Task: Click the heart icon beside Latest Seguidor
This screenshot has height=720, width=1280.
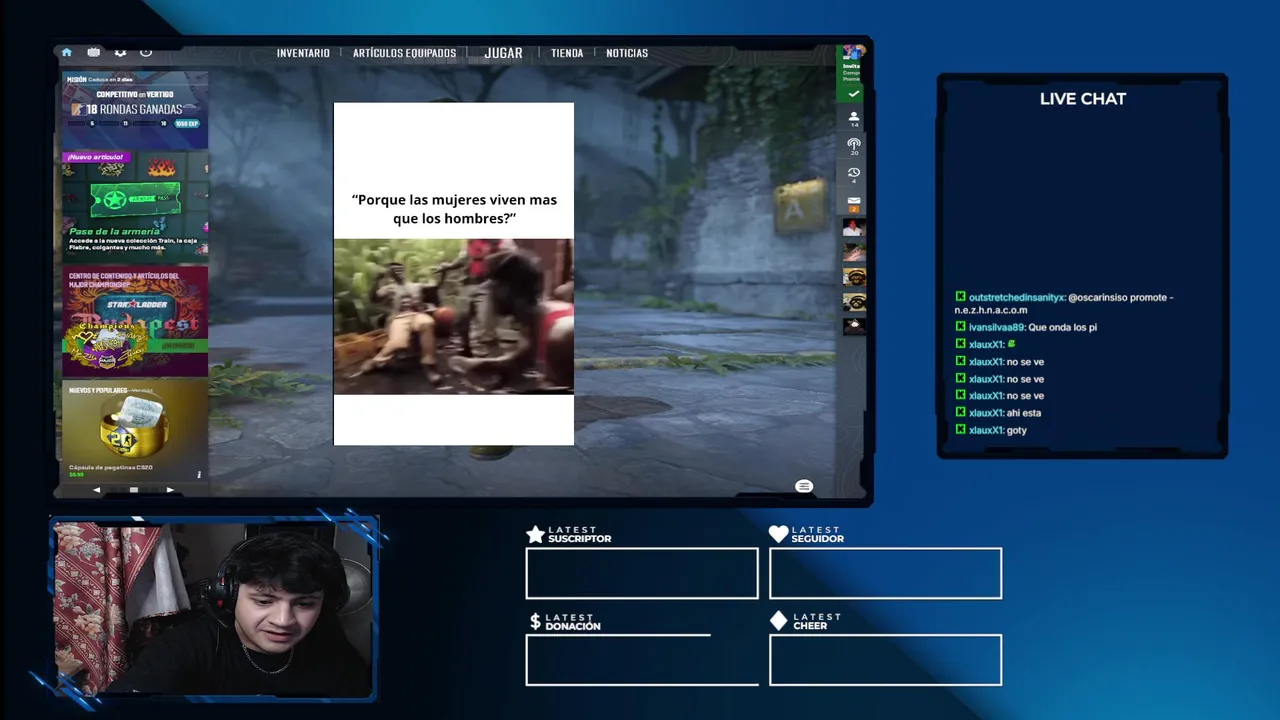Action: (x=778, y=535)
